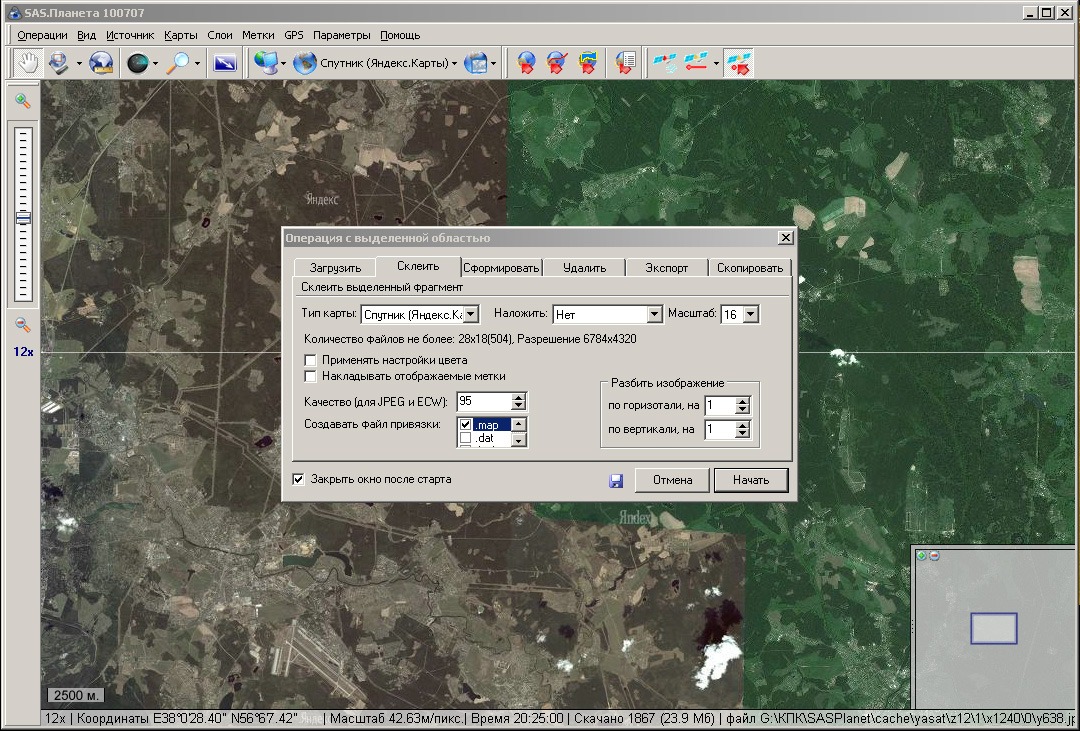Add a new placemark with the globe-pin icon

coord(526,63)
